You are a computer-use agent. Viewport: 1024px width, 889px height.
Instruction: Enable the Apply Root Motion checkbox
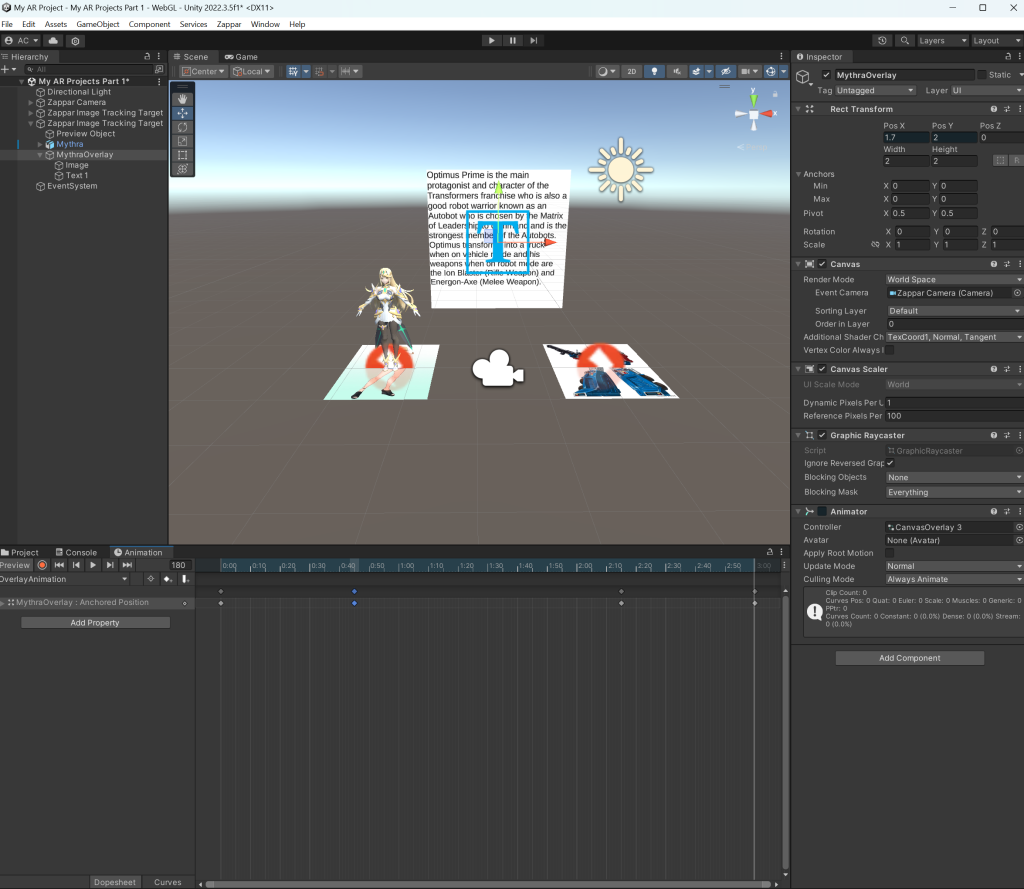[890, 553]
